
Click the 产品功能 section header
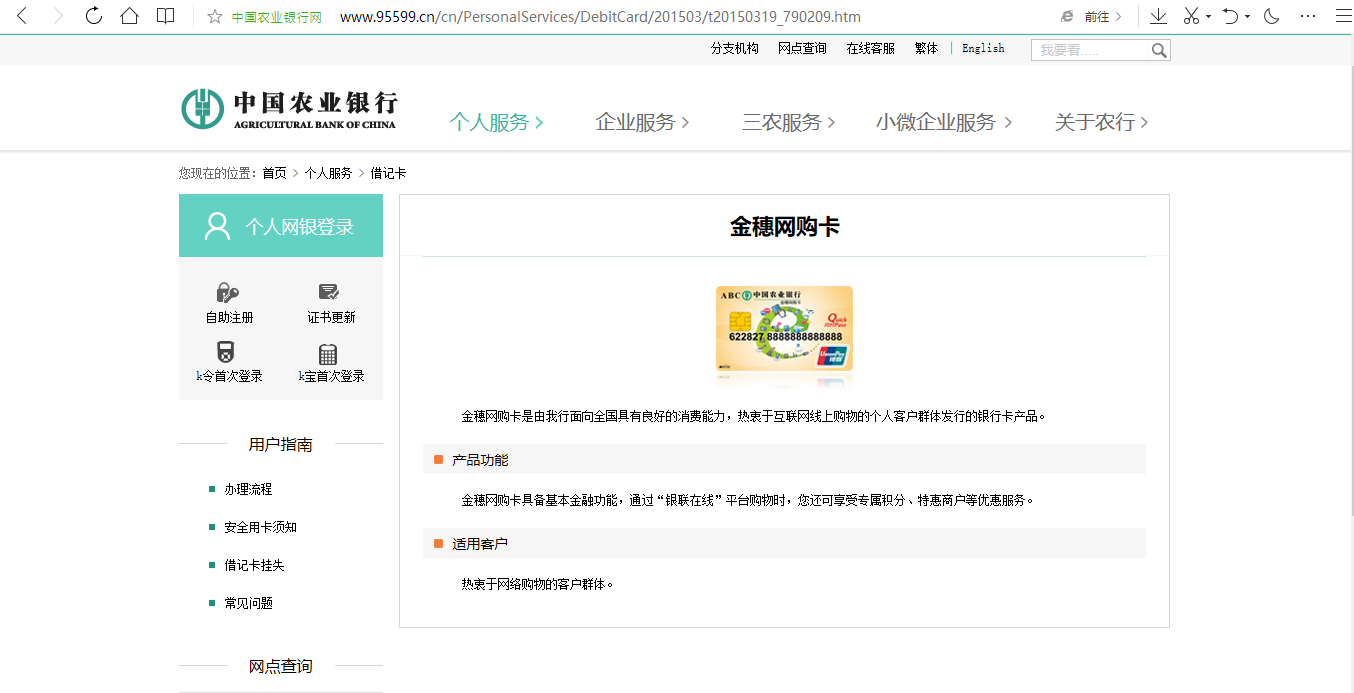pyautogui.click(x=784, y=459)
